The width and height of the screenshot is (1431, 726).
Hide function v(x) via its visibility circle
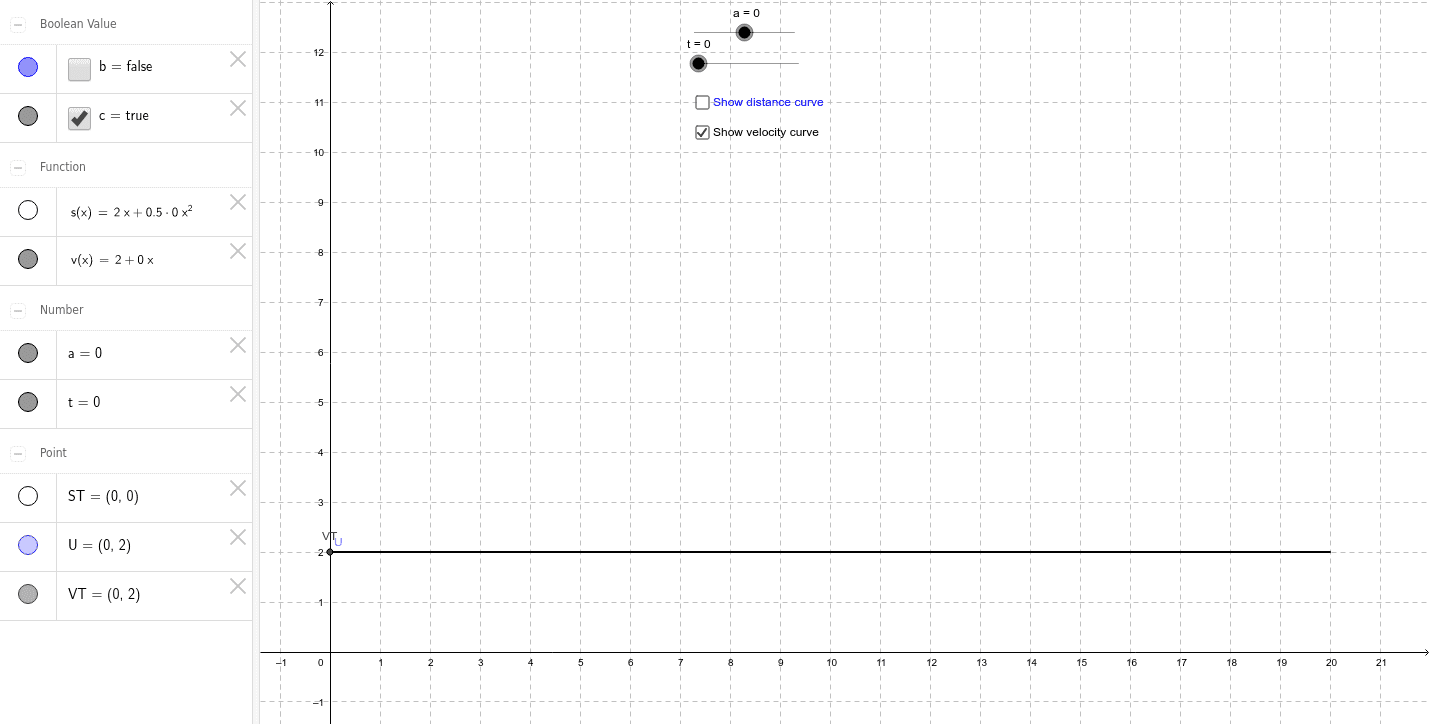coord(28,259)
